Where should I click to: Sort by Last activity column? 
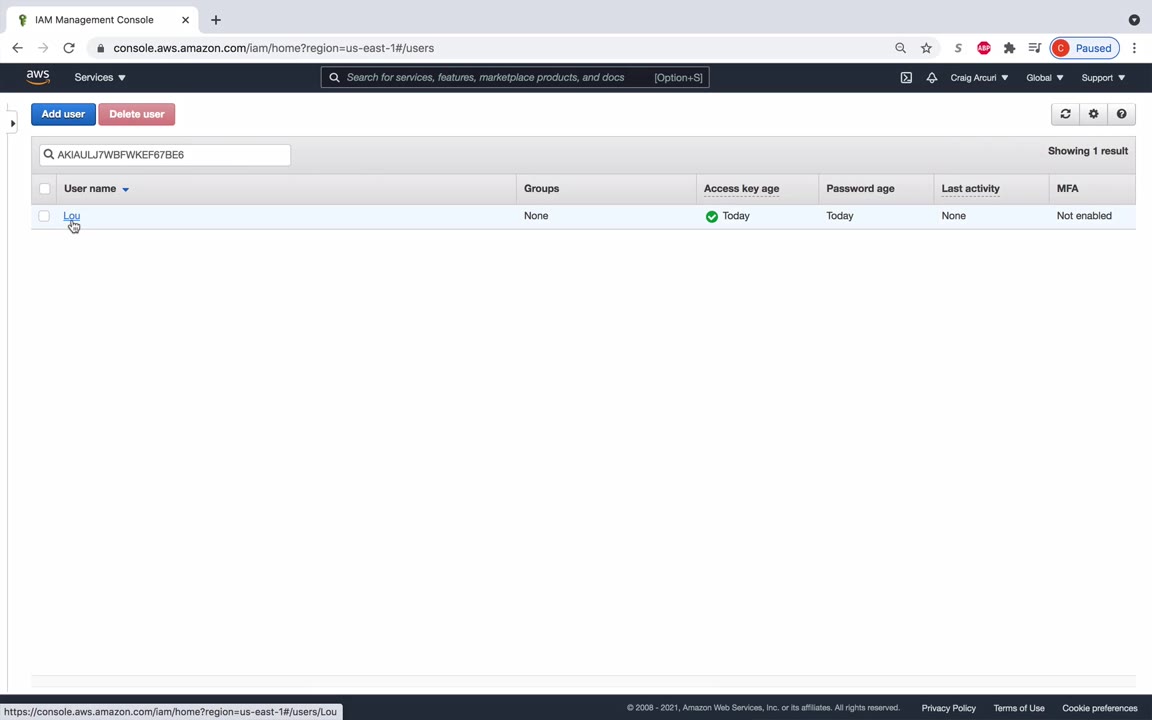tap(971, 189)
